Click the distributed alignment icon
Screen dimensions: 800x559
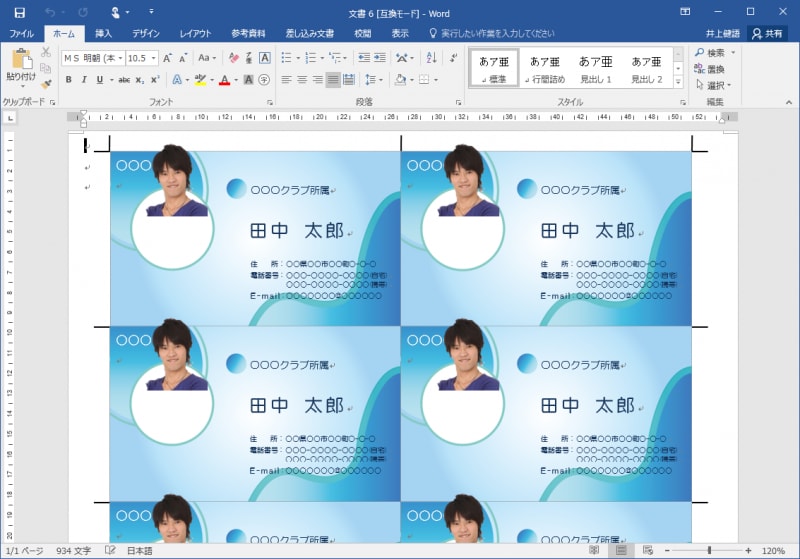coord(349,80)
